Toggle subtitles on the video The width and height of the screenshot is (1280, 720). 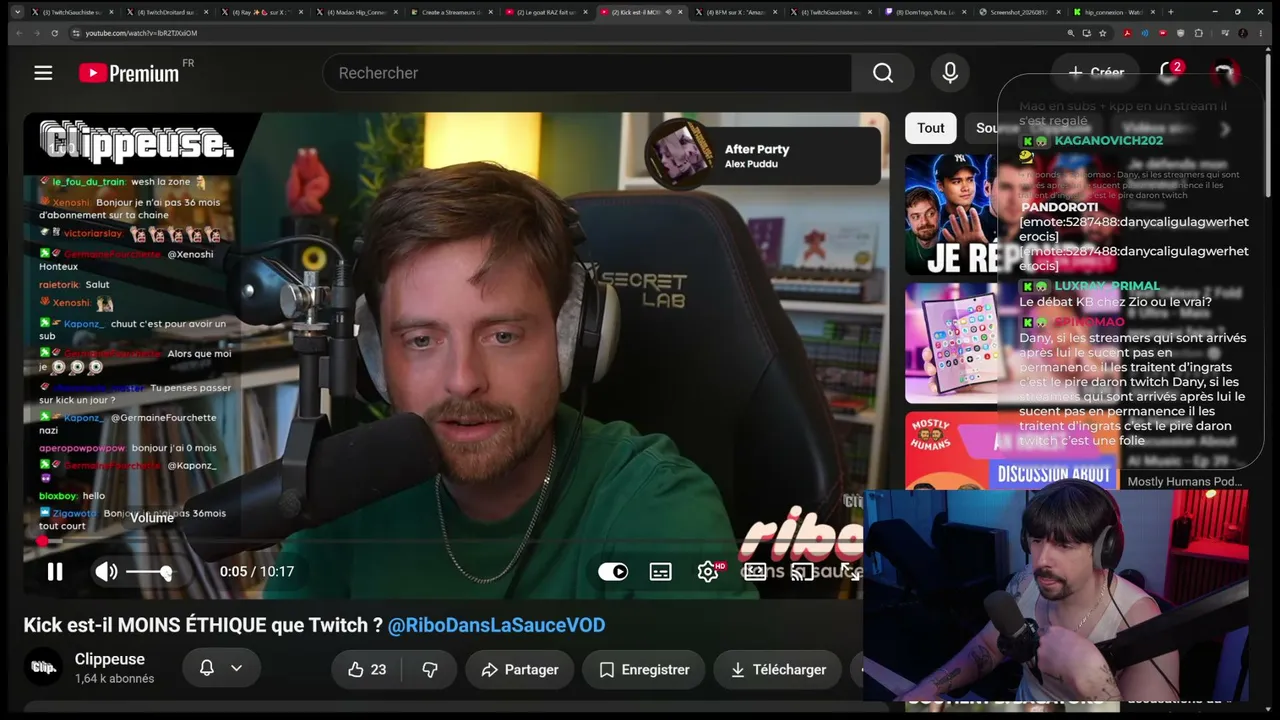coord(661,571)
